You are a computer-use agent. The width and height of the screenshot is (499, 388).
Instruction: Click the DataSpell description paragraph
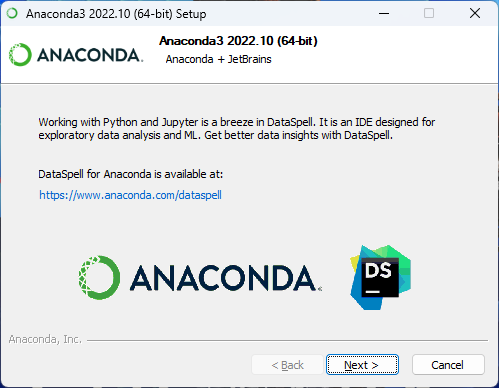[237, 129]
